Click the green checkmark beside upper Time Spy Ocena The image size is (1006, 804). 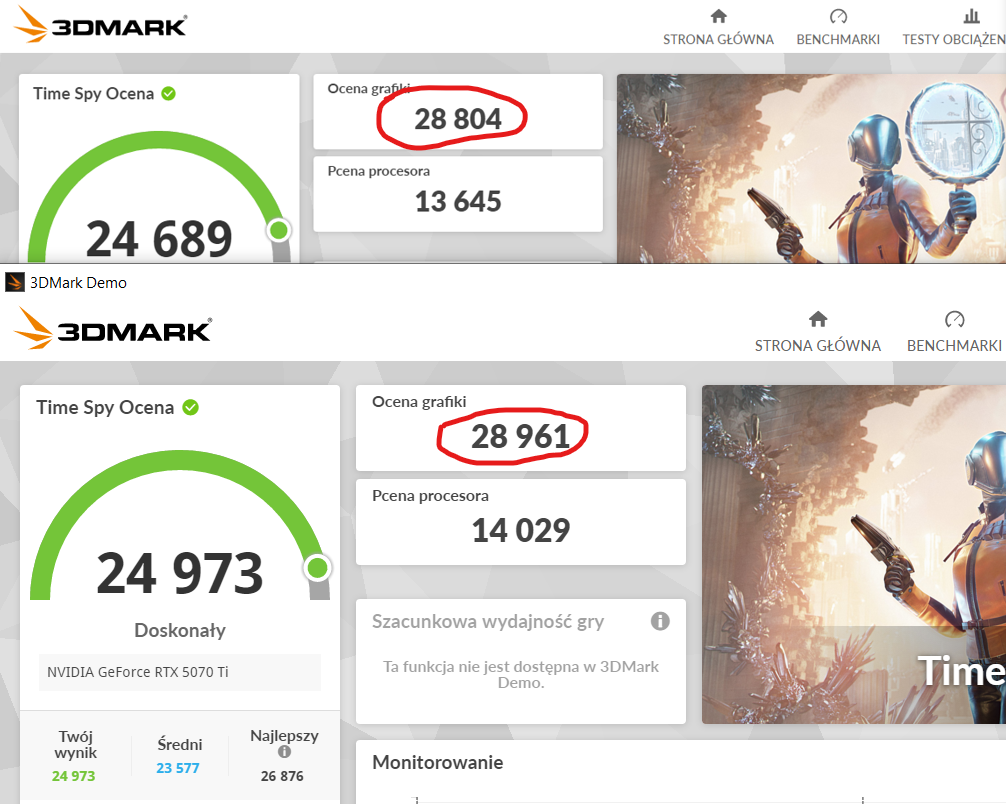coord(168,94)
